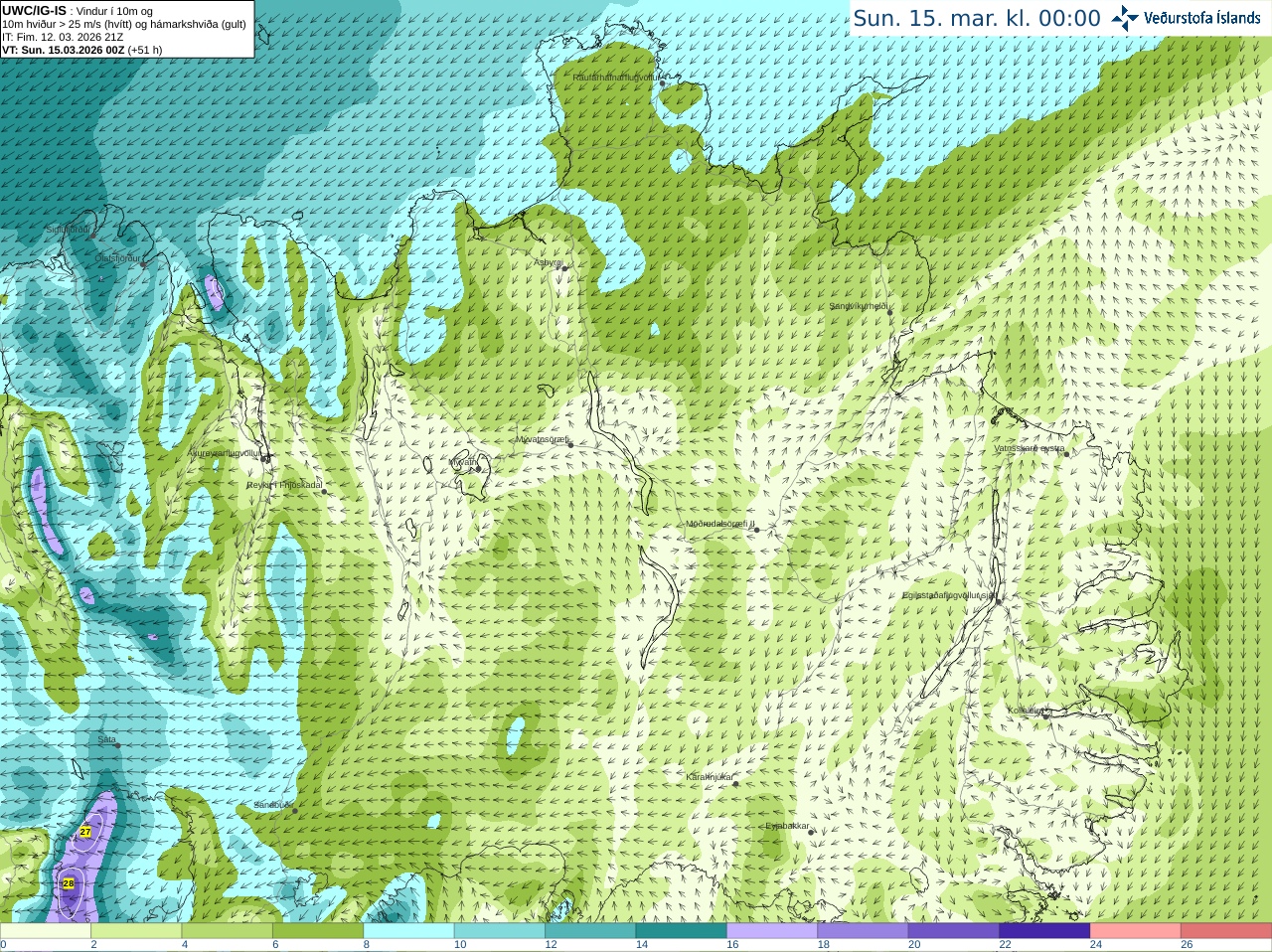This screenshot has width=1272, height=952.
Task: Click the yellow 28 gust marker
Action: click(x=69, y=883)
